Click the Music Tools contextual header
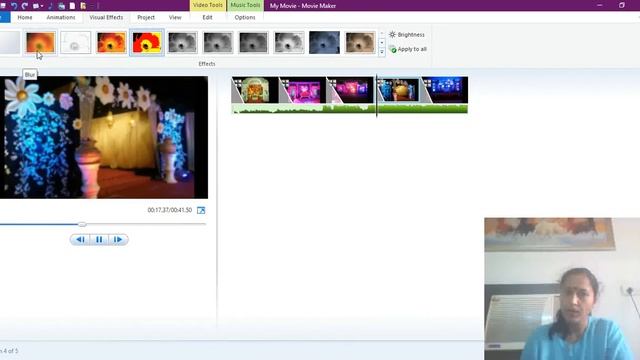 (245, 5)
